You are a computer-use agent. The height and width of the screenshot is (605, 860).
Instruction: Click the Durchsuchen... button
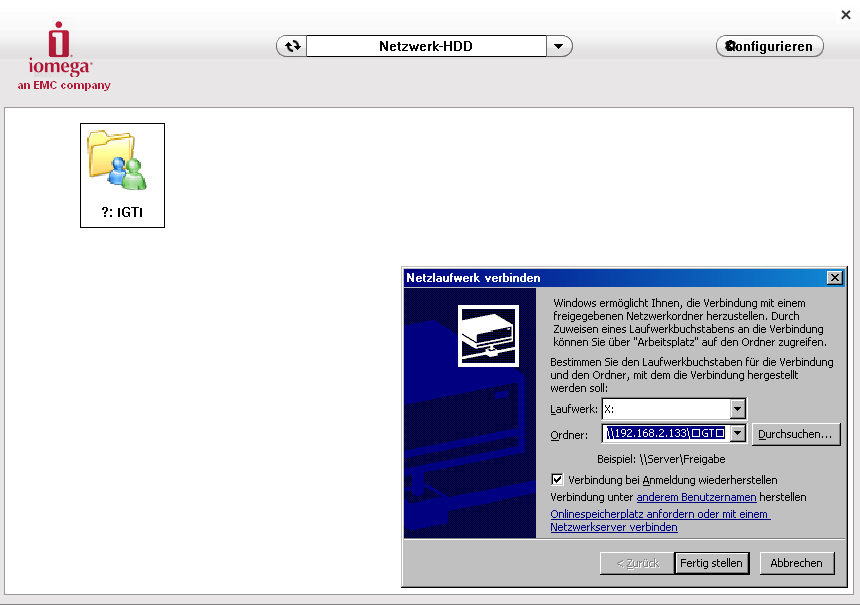pyautogui.click(x=795, y=434)
